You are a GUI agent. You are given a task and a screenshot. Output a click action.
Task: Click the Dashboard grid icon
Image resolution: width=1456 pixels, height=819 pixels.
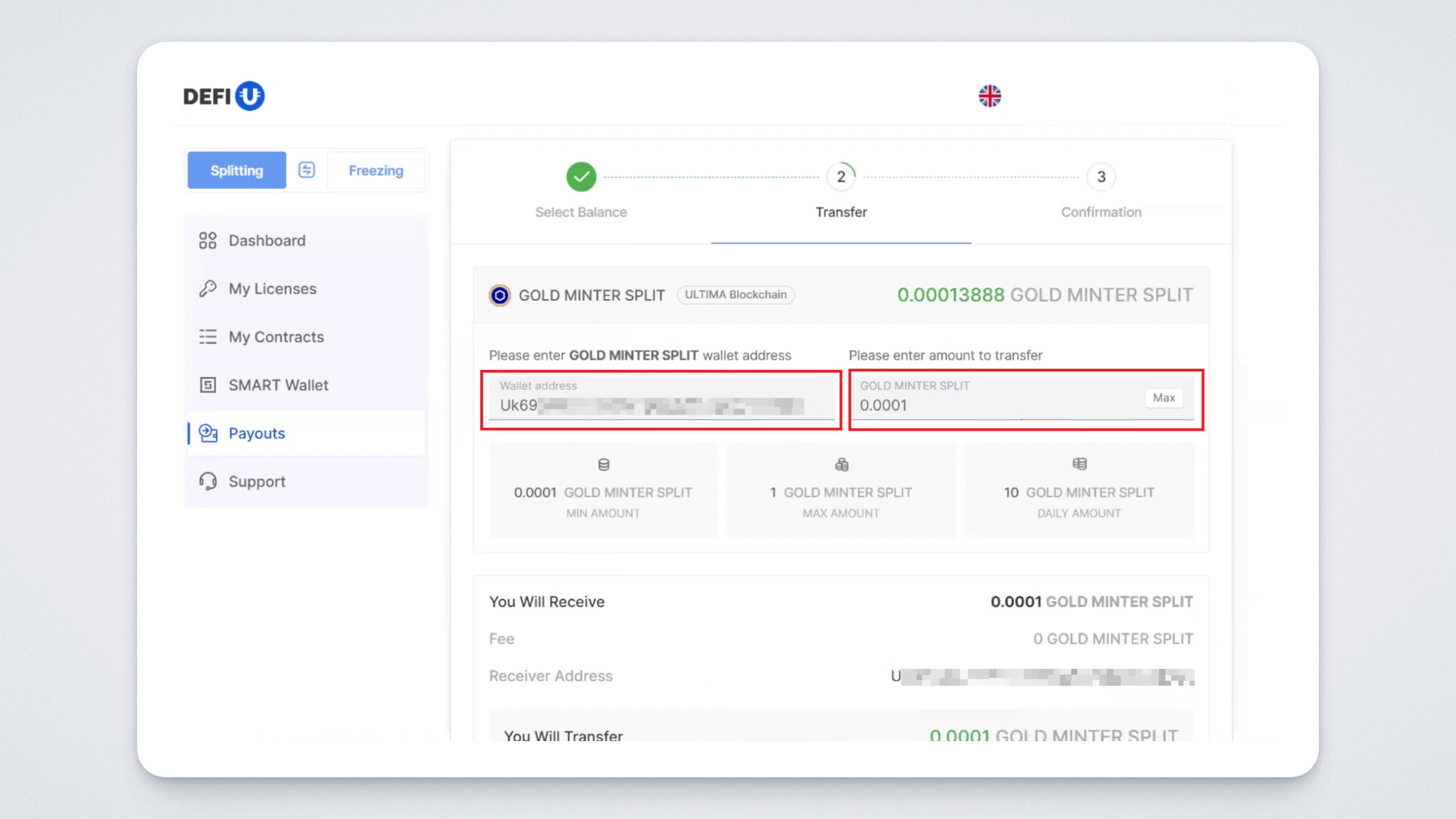(x=208, y=241)
